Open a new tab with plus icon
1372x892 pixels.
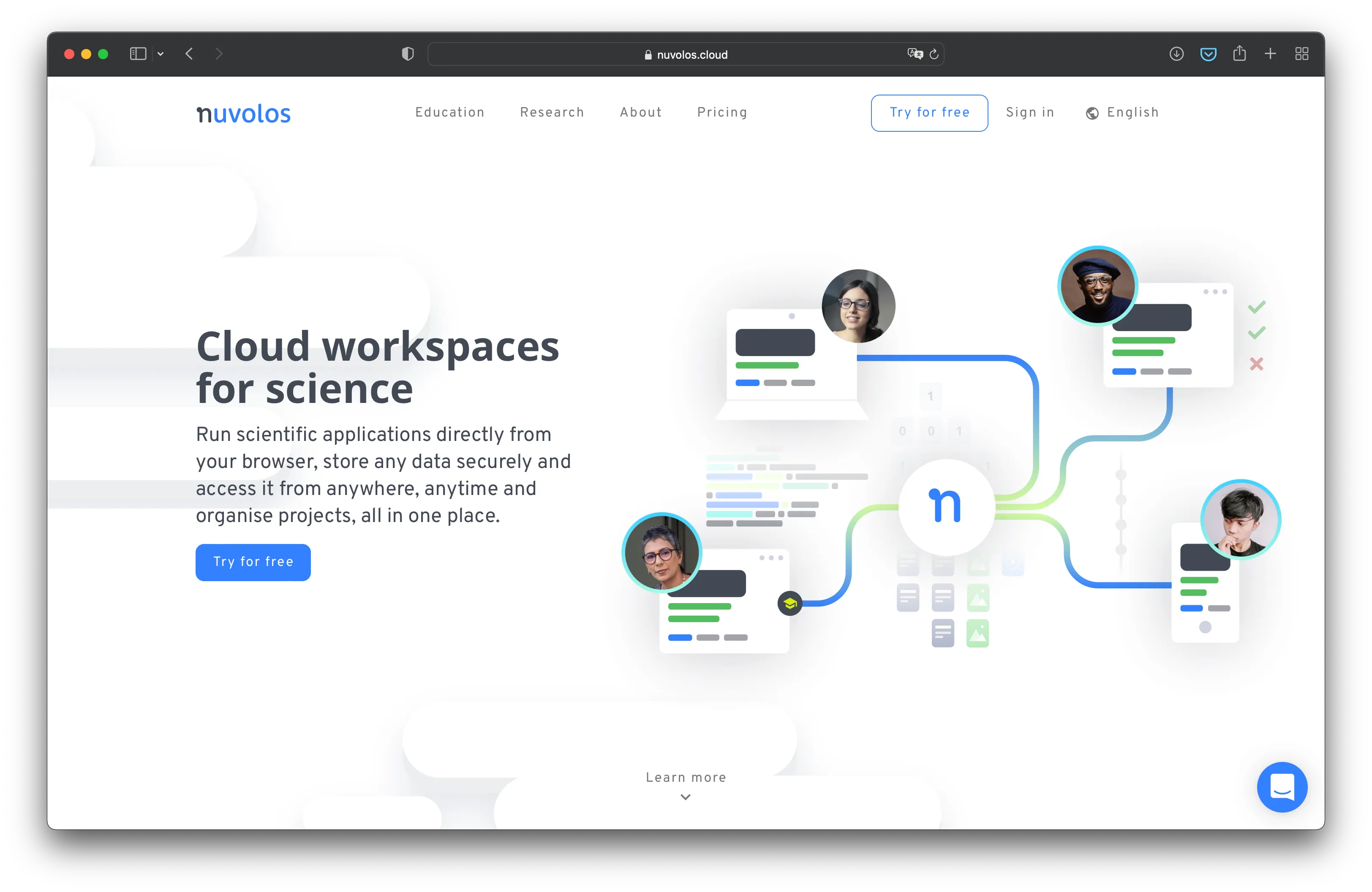1270,54
